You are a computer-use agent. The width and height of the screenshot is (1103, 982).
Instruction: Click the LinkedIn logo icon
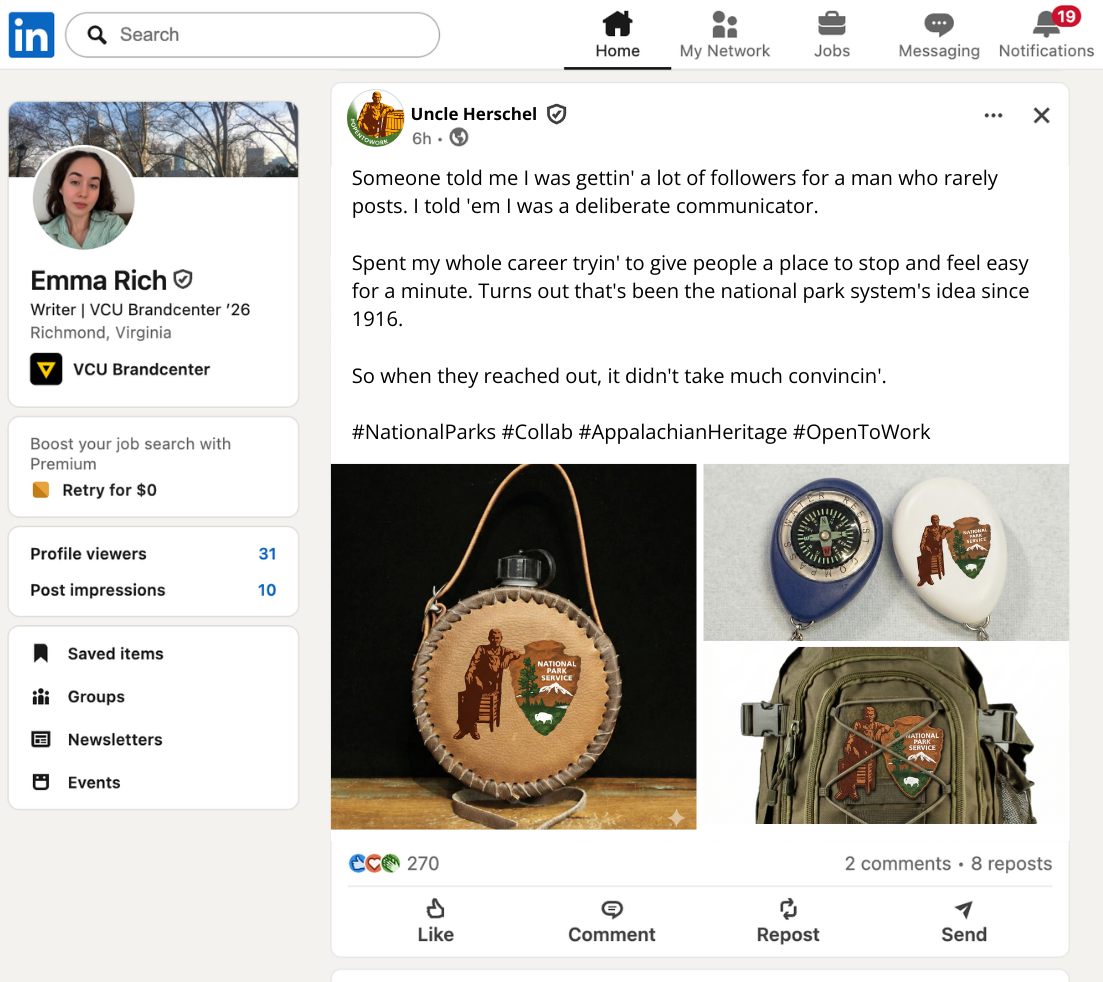tap(31, 34)
